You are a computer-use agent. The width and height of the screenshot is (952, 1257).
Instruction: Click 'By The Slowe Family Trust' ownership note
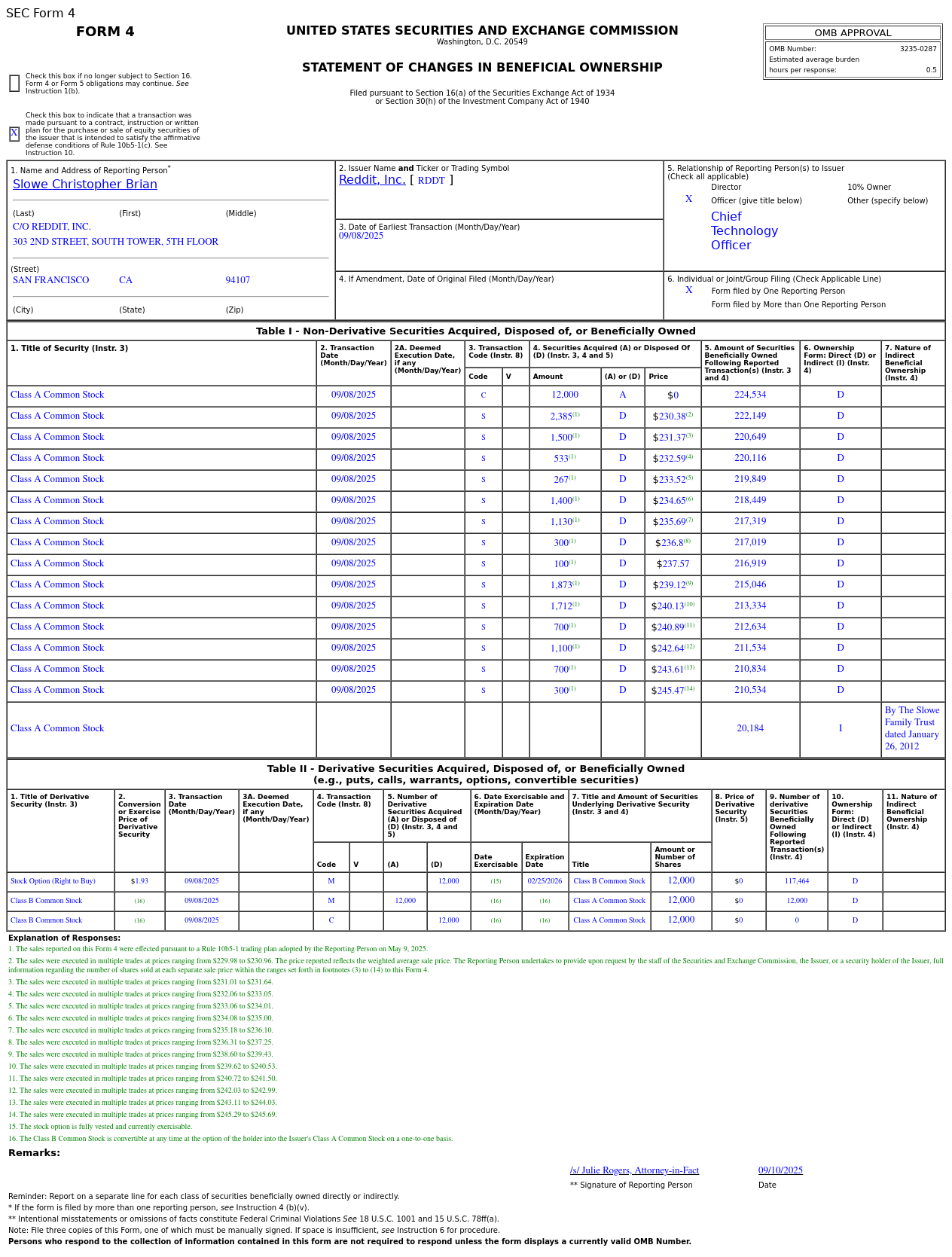coord(912,728)
